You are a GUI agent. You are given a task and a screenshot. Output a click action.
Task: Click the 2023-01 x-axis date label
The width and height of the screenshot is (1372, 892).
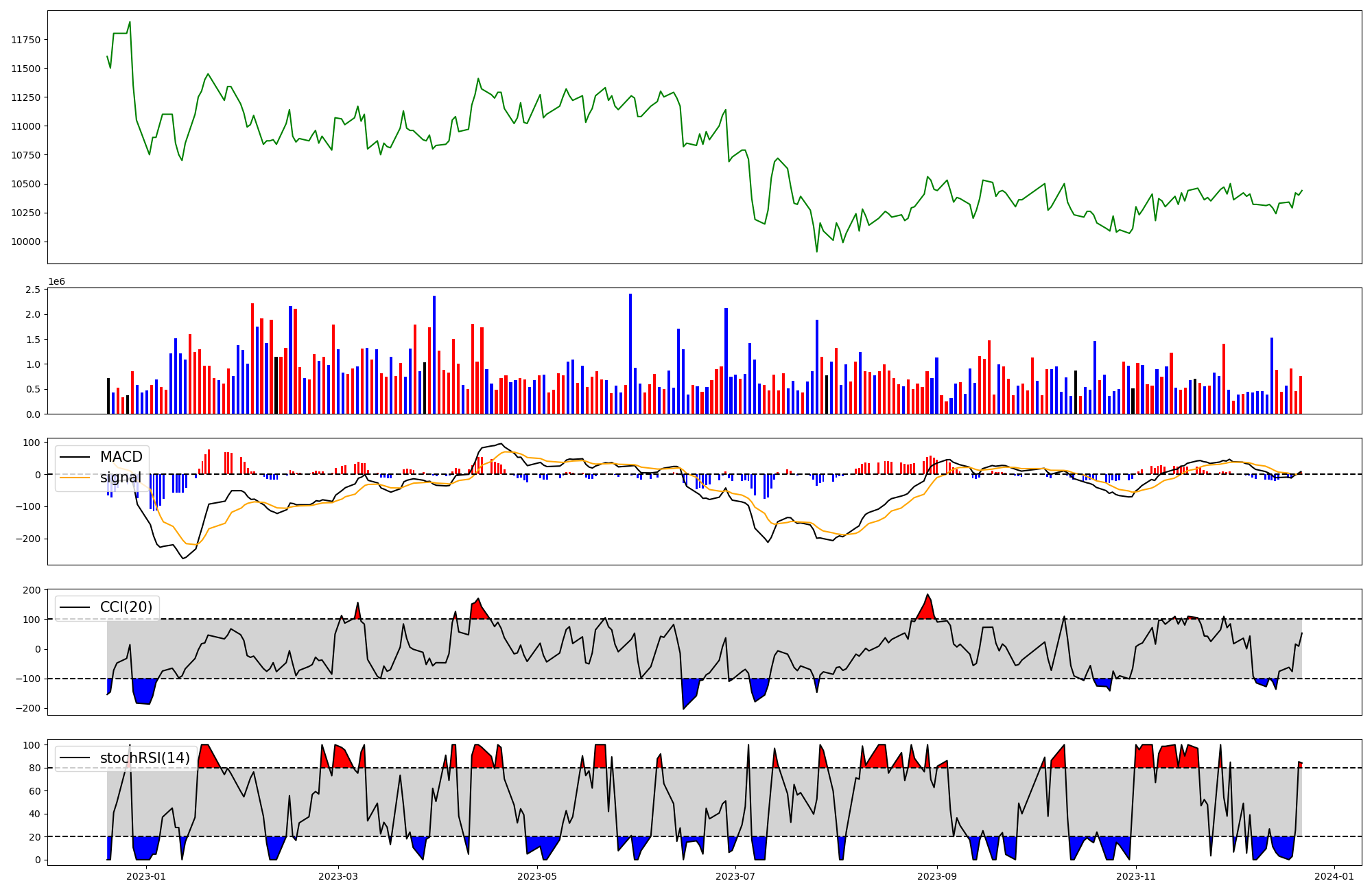146,876
